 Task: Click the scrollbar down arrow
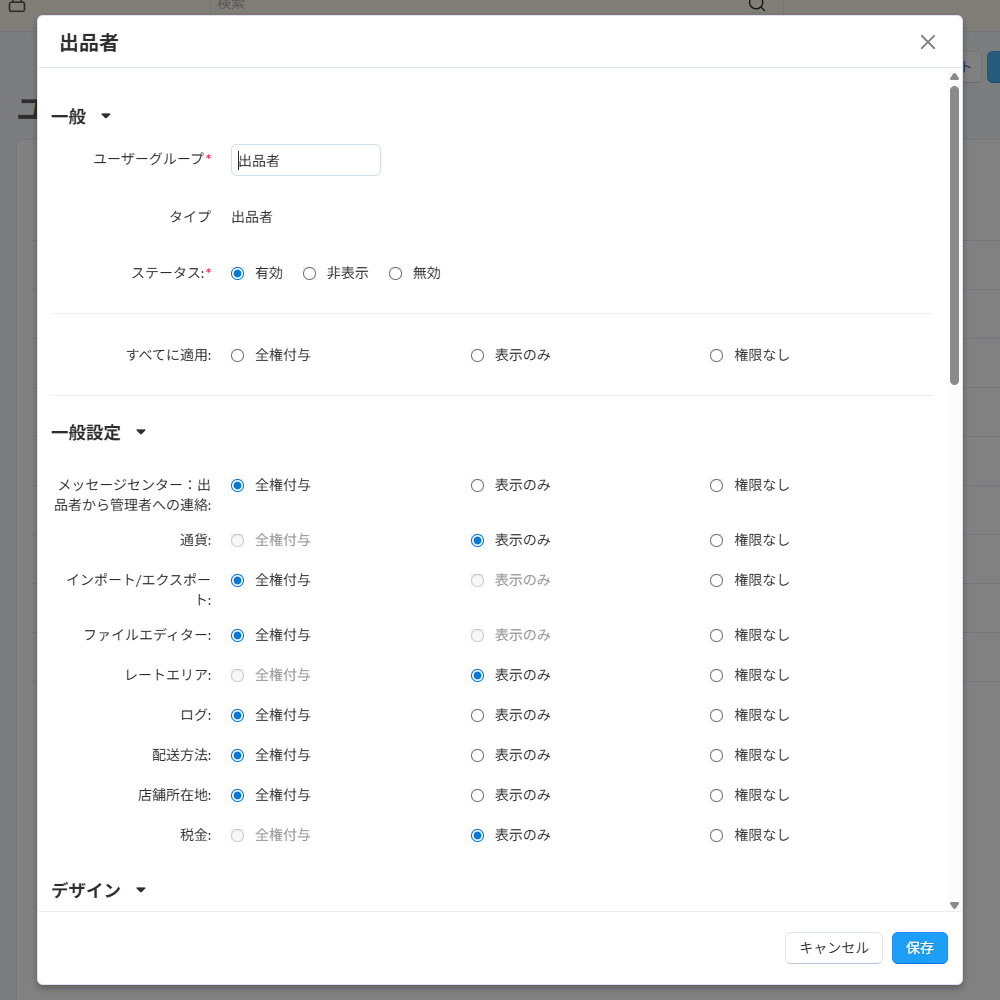(954, 904)
